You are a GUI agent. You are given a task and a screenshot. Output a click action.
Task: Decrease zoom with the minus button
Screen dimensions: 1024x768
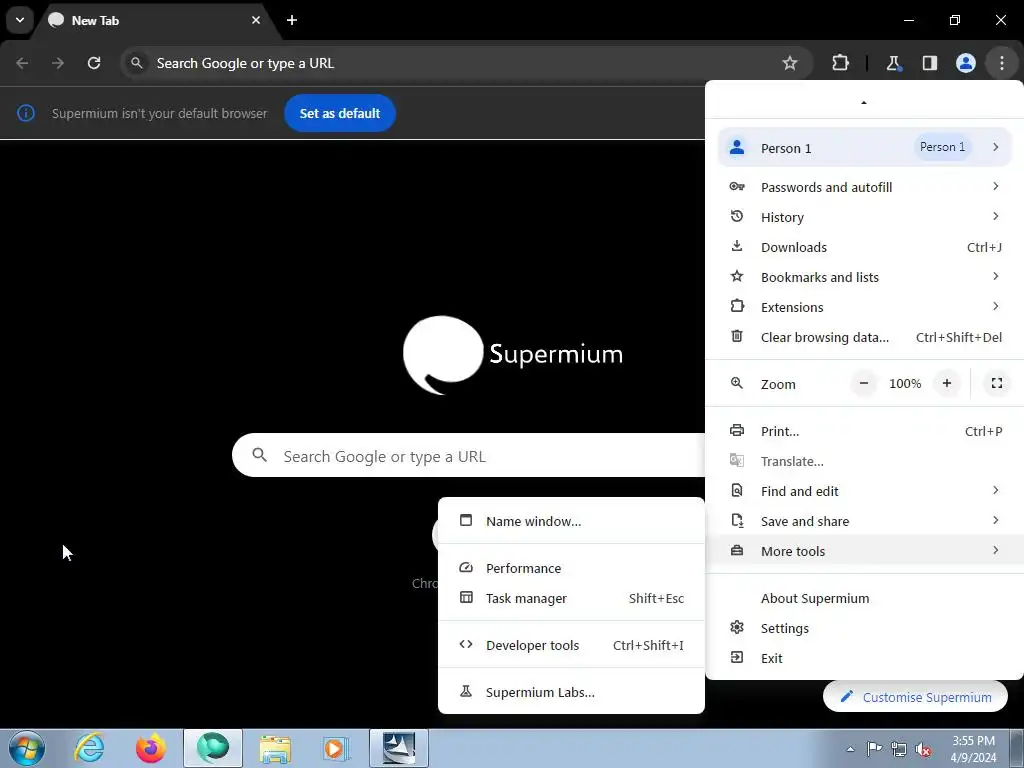863,383
